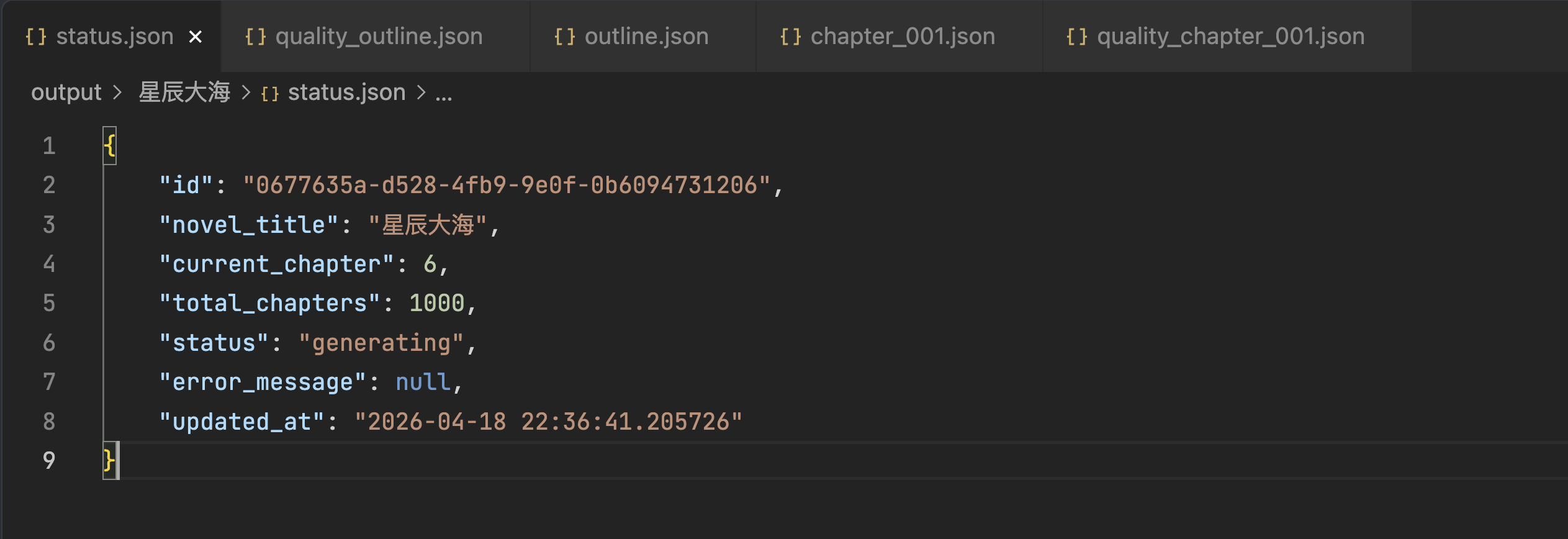Switch to the chapter_001.json tab
Image resolution: width=1568 pixels, height=539 pixels.
[x=903, y=37]
